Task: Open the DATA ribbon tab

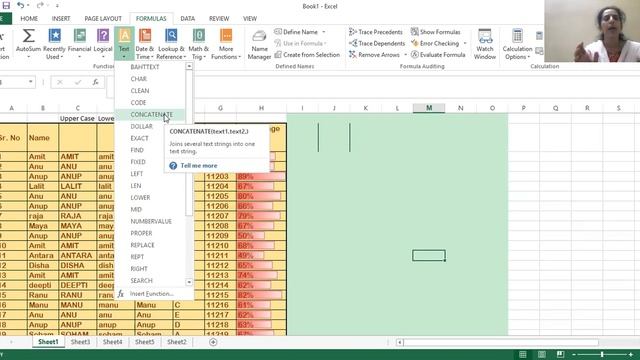Action: coord(187,18)
